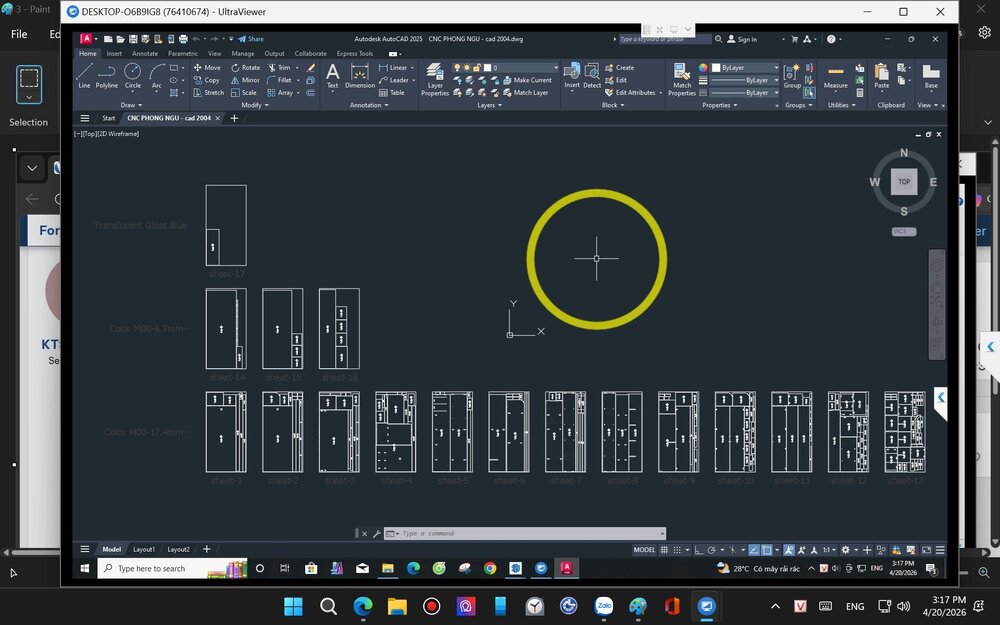
Task: Insert Text annotation tool
Action: point(332,75)
